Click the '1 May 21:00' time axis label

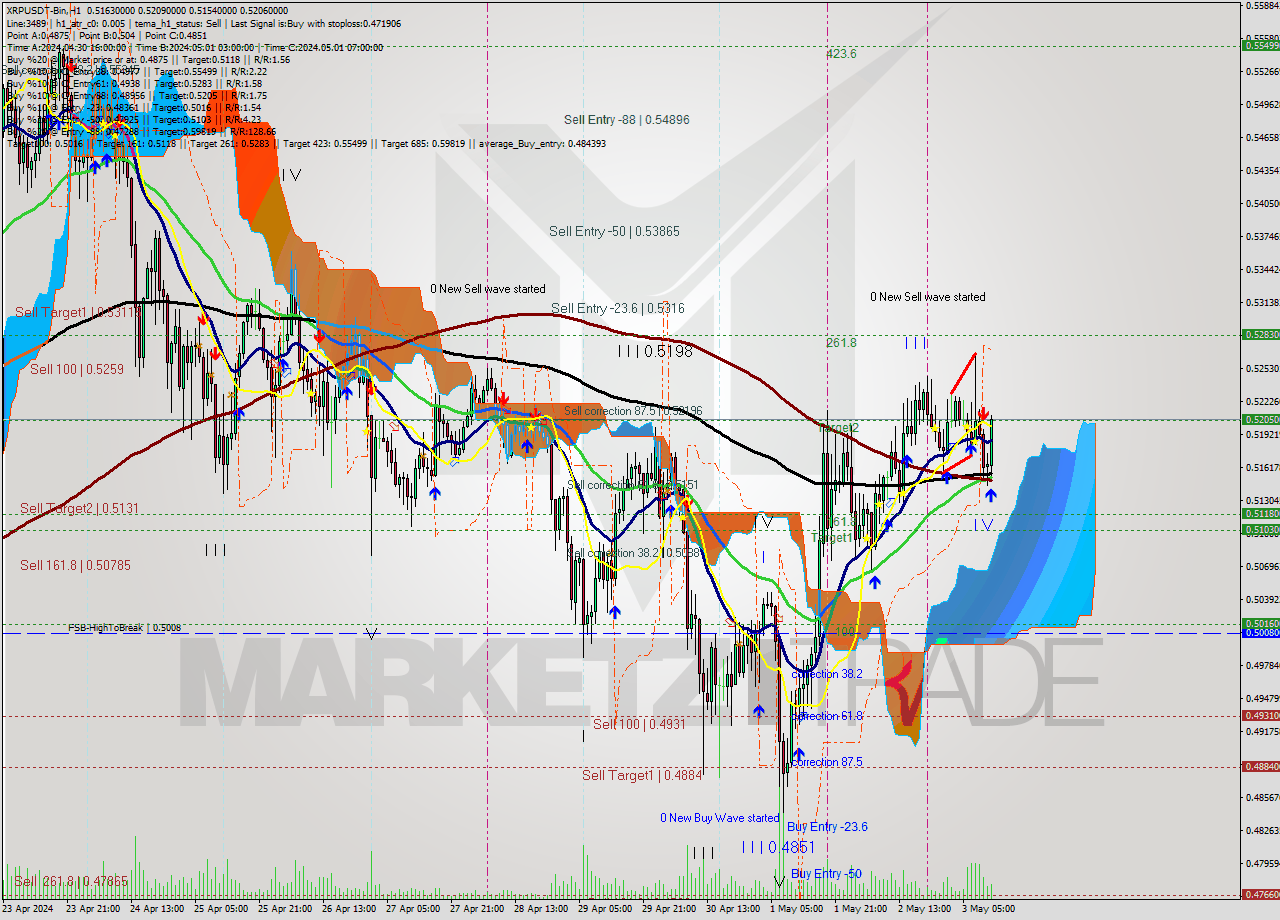[860, 909]
